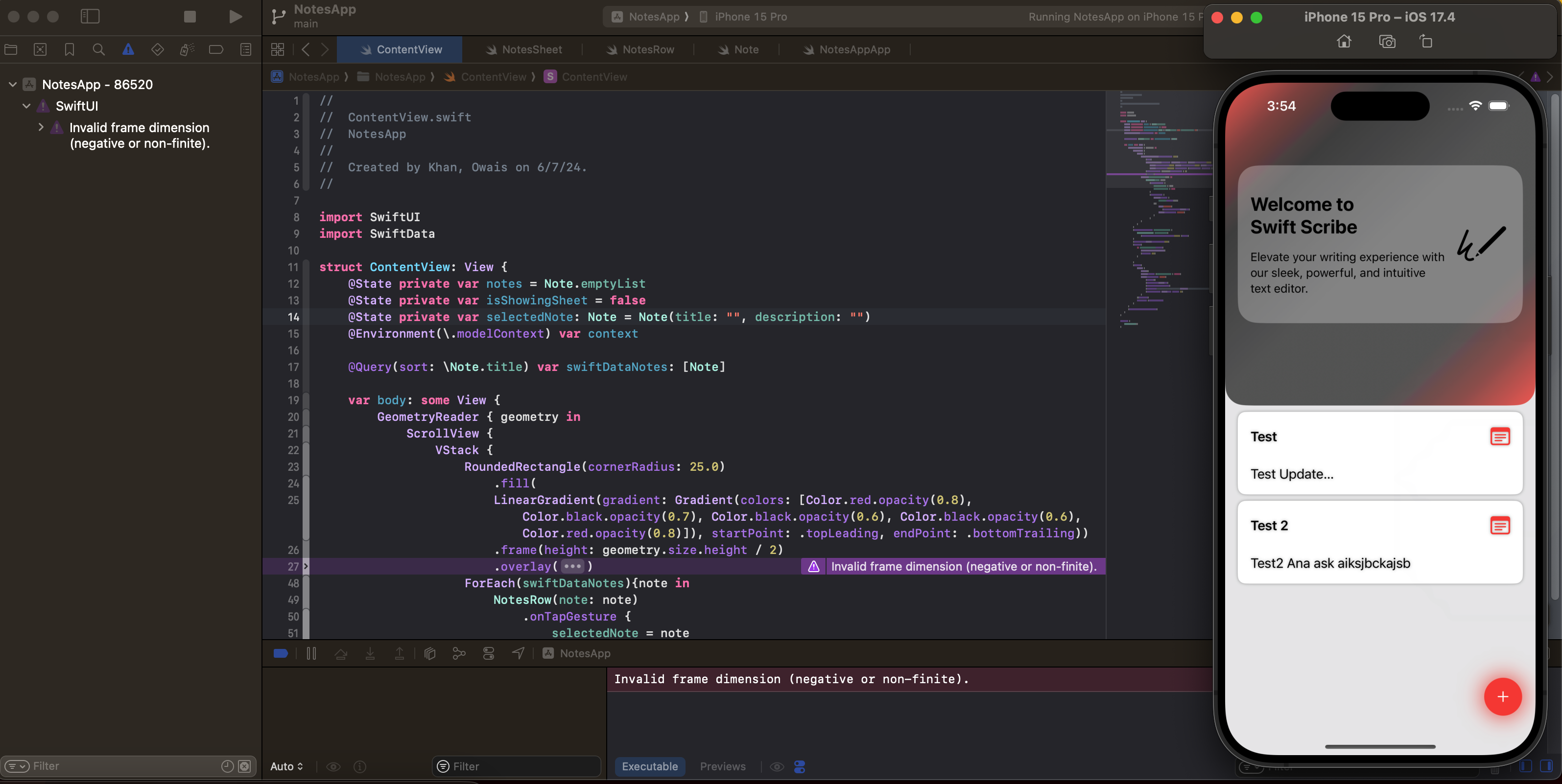Screen dimensions: 1562x784
Task: Toggle the console visibility eye icon
Action: point(777,766)
